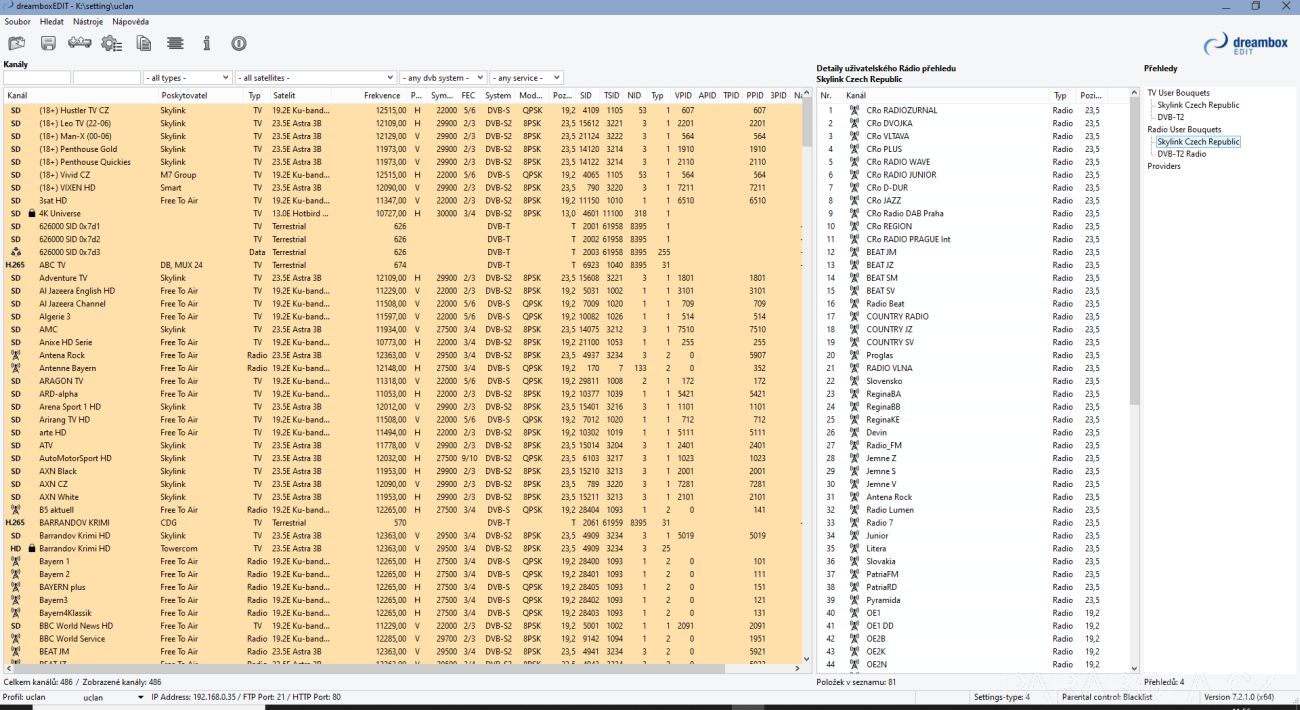
Task: Open the Soubor menu
Action: coord(17,21)
